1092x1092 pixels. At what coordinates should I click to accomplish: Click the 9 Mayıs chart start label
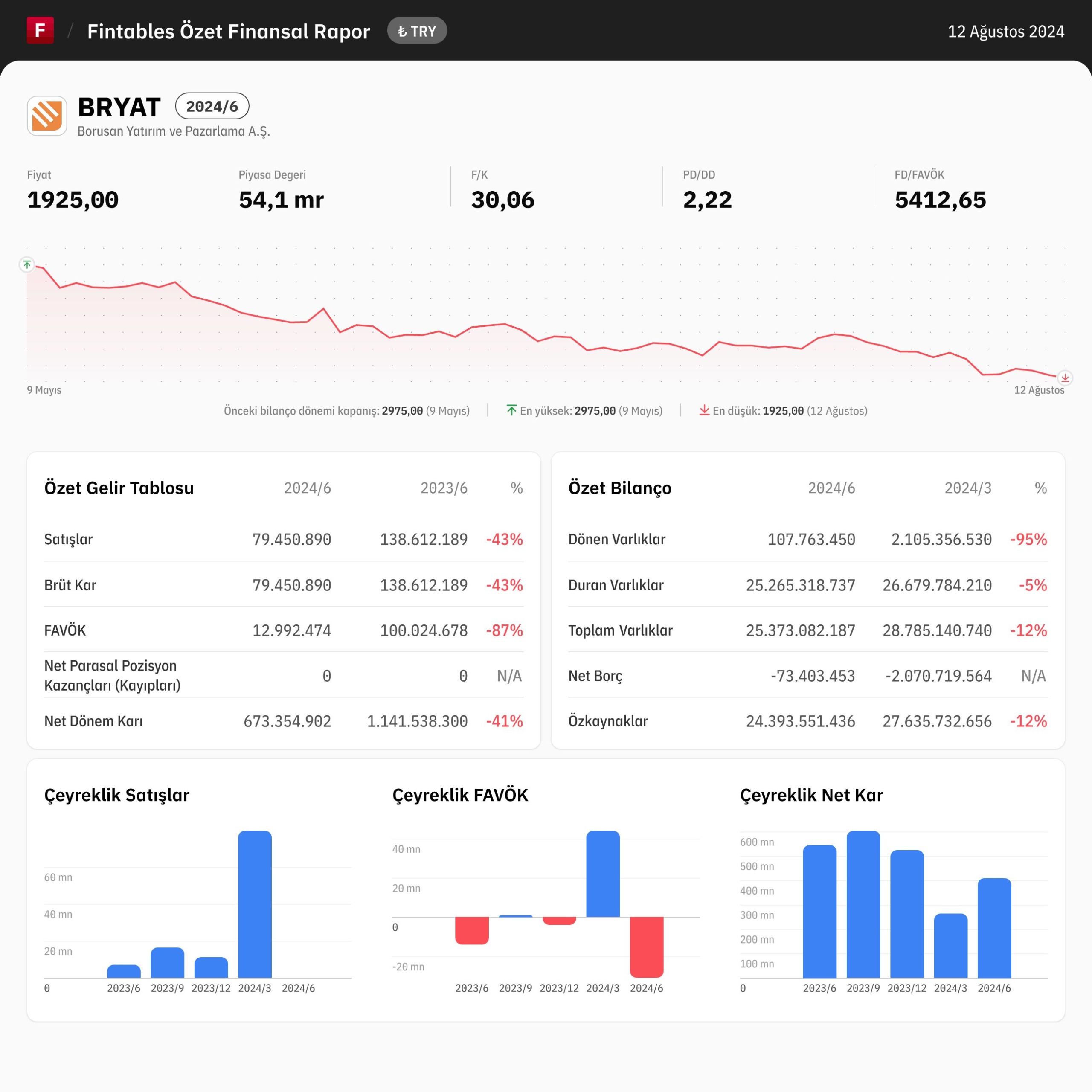pos(44,390)
